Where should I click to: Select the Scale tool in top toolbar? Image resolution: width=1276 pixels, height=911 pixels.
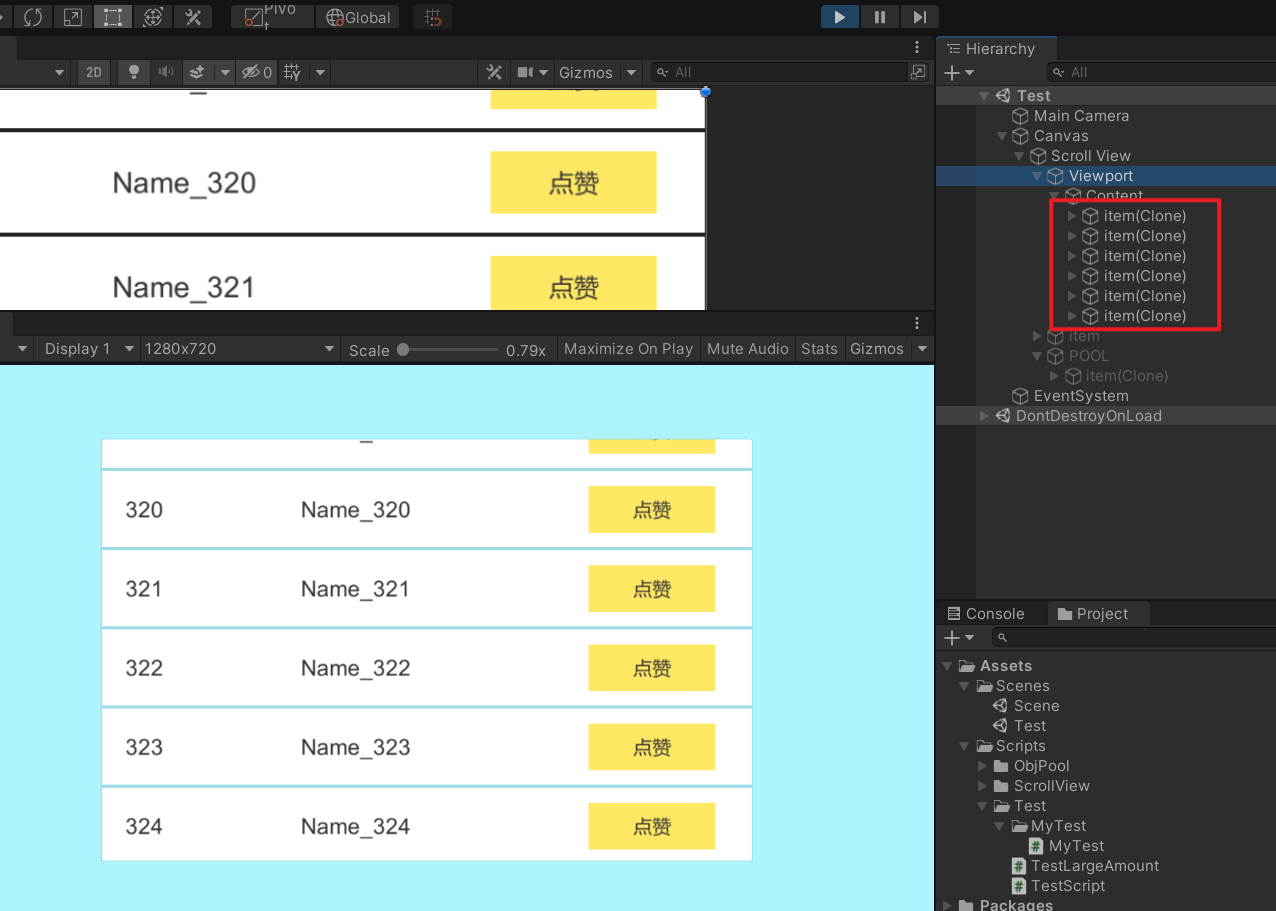tap(72, 17)
